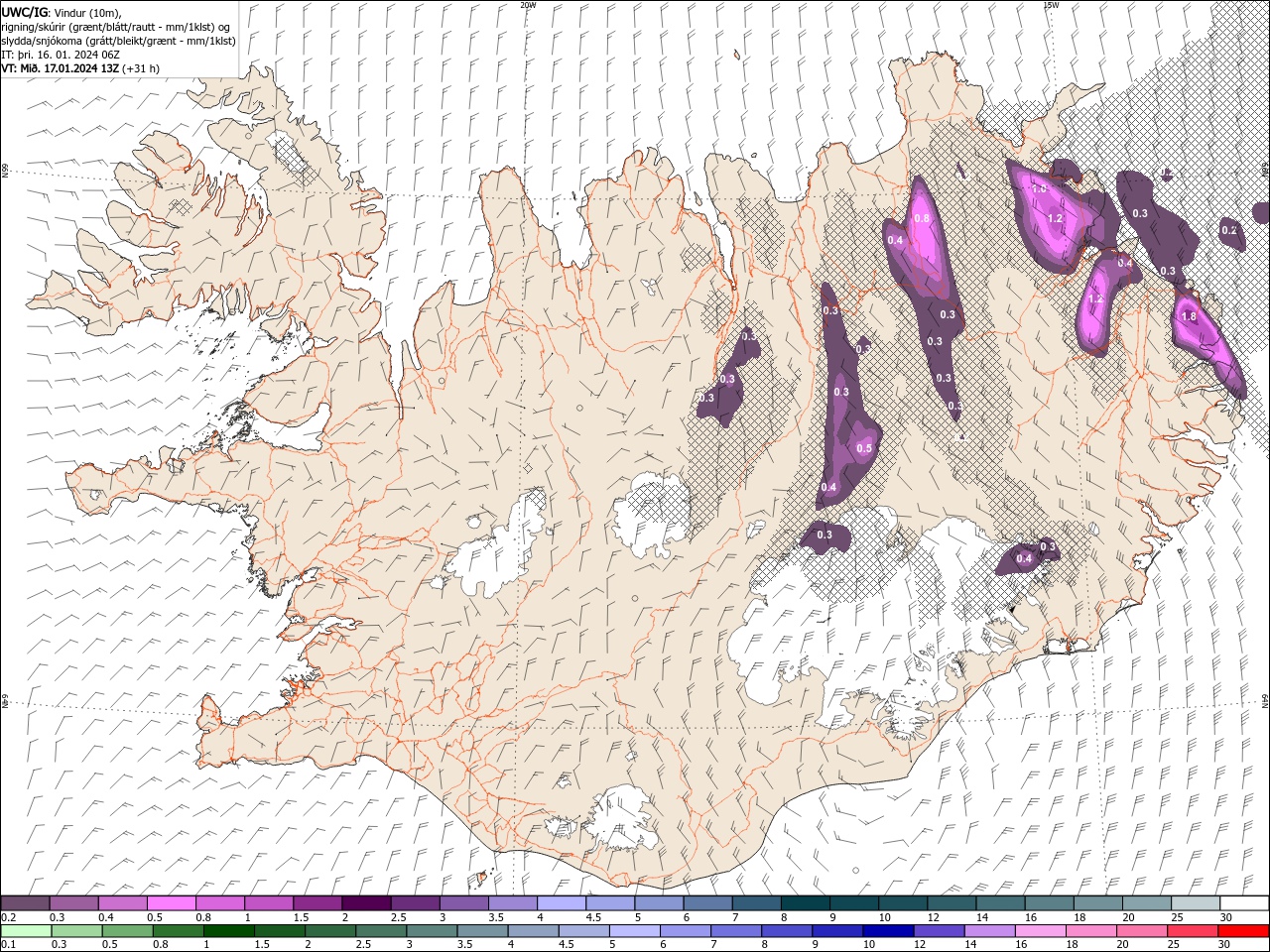Click the lower legend swatch starting at 25

point(1195,931)
